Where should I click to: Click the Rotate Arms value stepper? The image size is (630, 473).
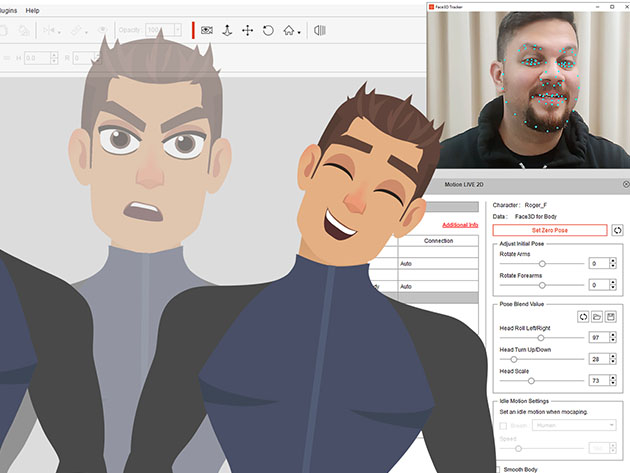pos(613,263)
